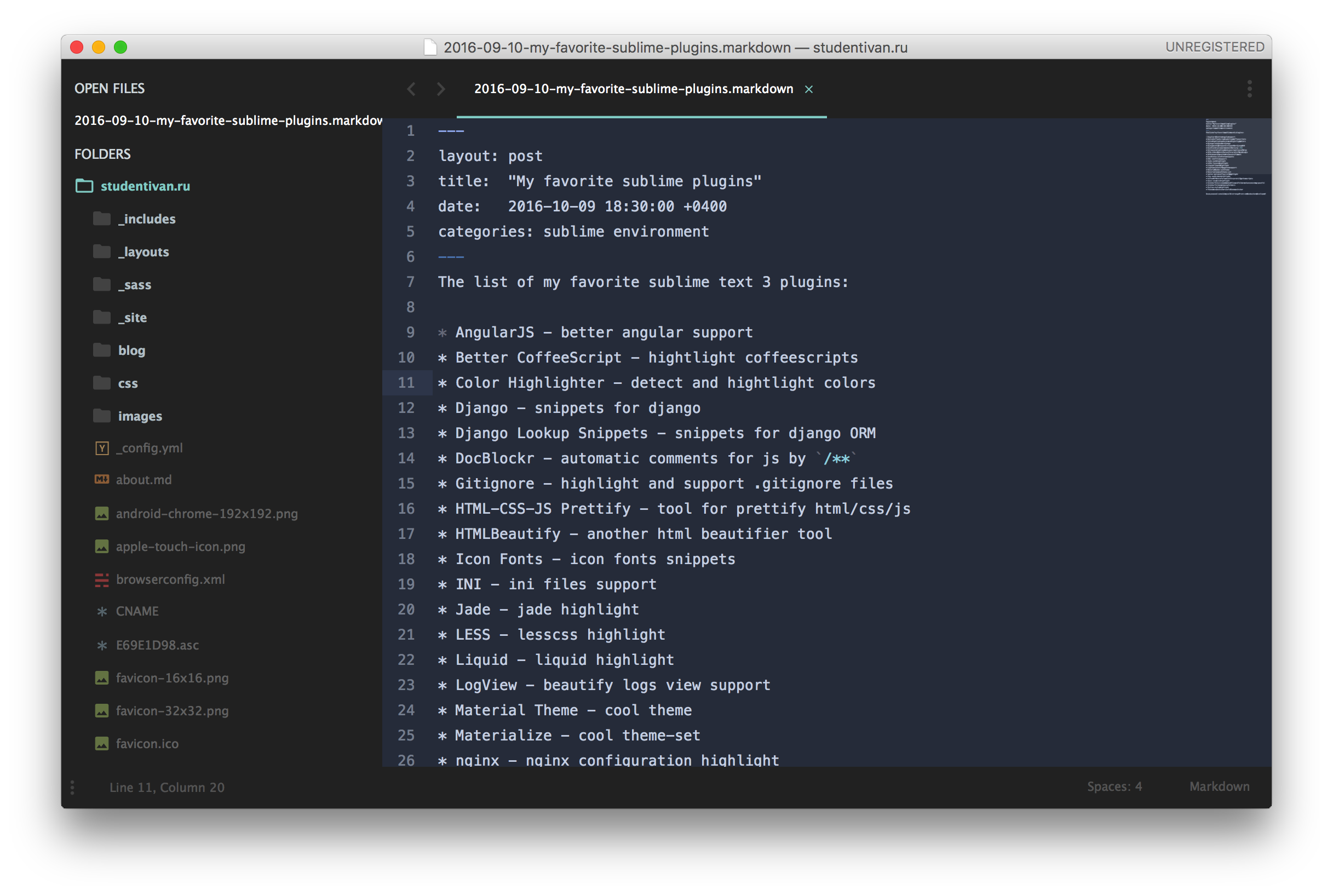The width and height of the screenshot is (1333, 896).
Task: Click the HTML-CSS-JS Prettify line
Action: pos(674,509)
